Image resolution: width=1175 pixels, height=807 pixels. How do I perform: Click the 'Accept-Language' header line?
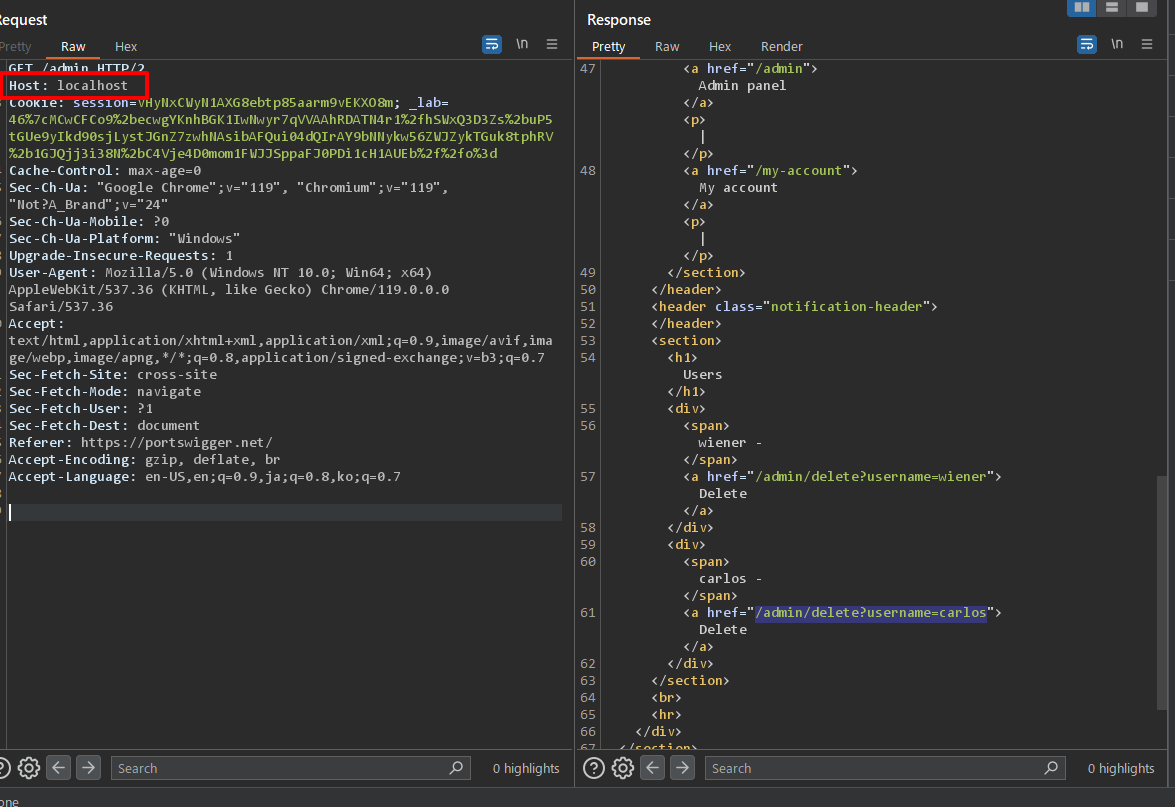coord(205,477)
